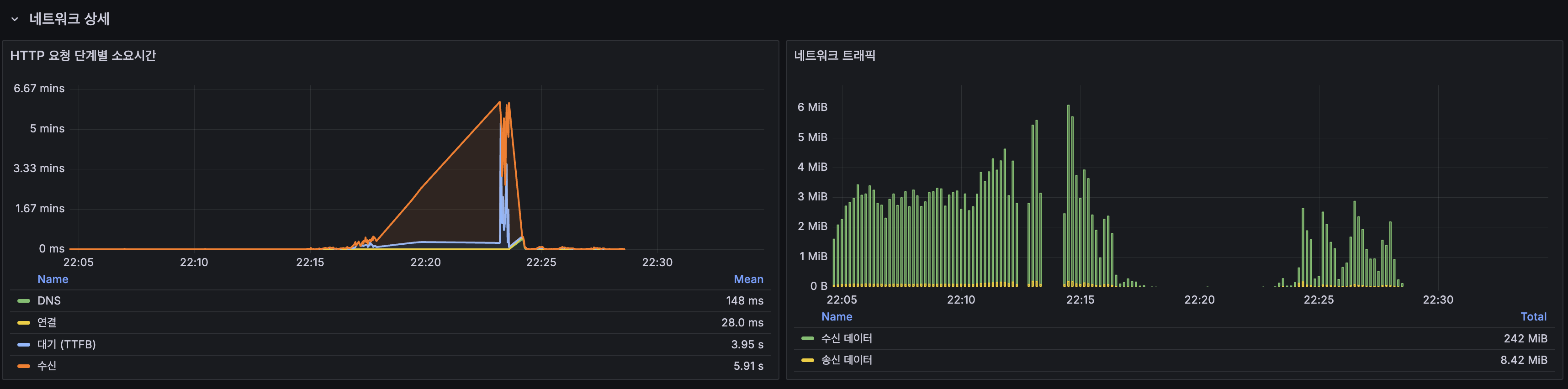Toggle the 수신 데이터 legend series

point(847,338)
